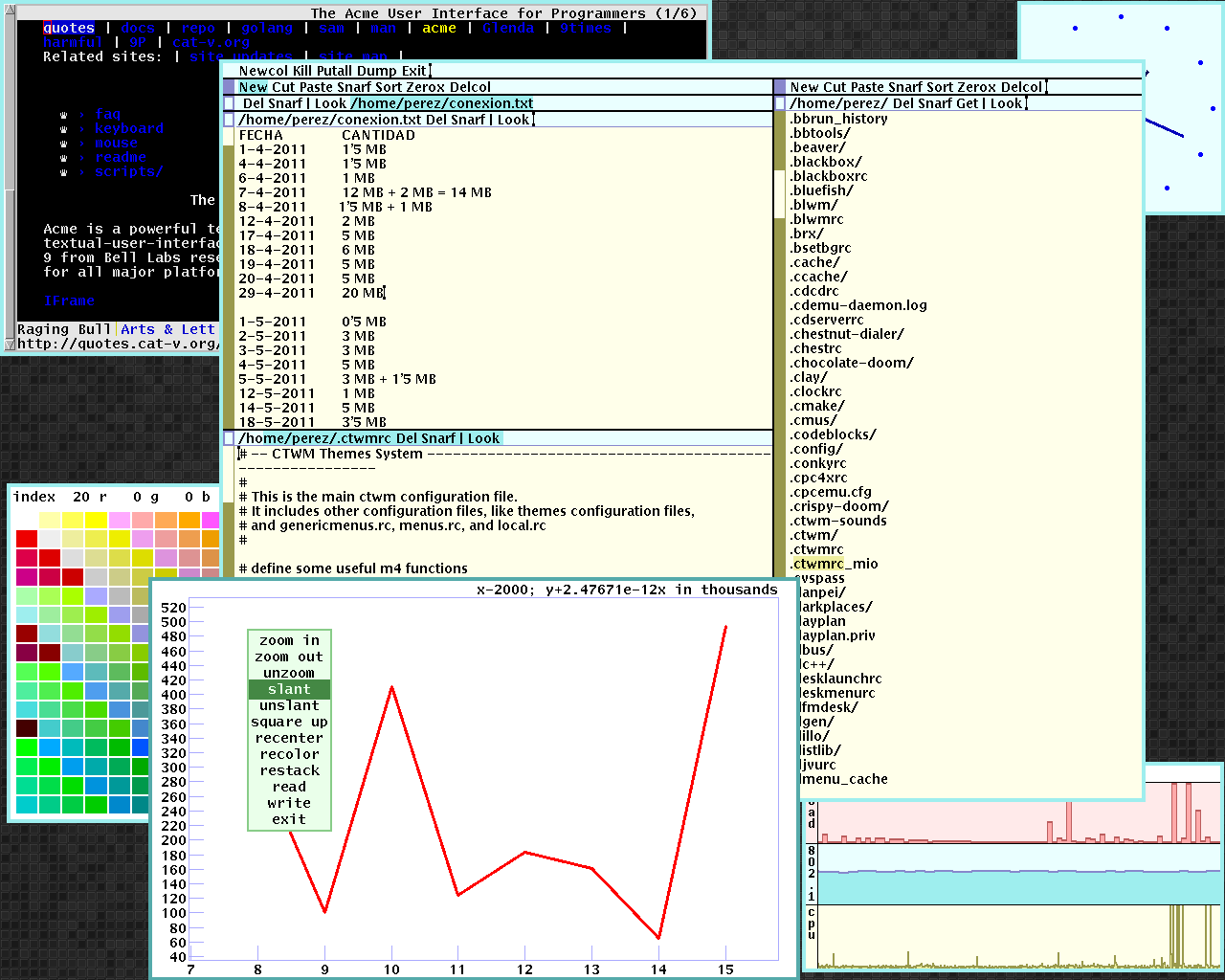Click the layout box of conexion.txt window
1225x980 pixels.
[229, 120]
